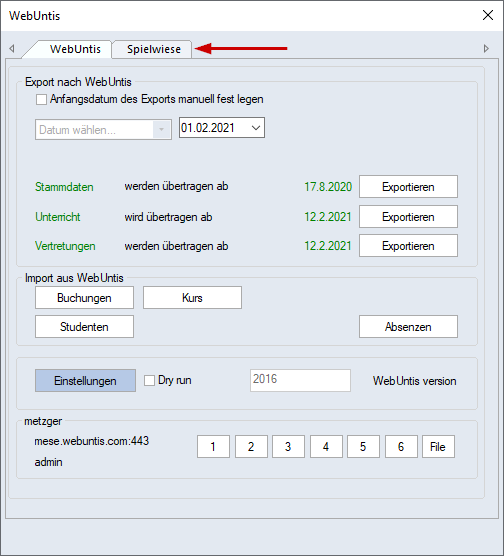
Task: Export Vertretungen with its Exportieren button
Action: (x=408, y=246)
